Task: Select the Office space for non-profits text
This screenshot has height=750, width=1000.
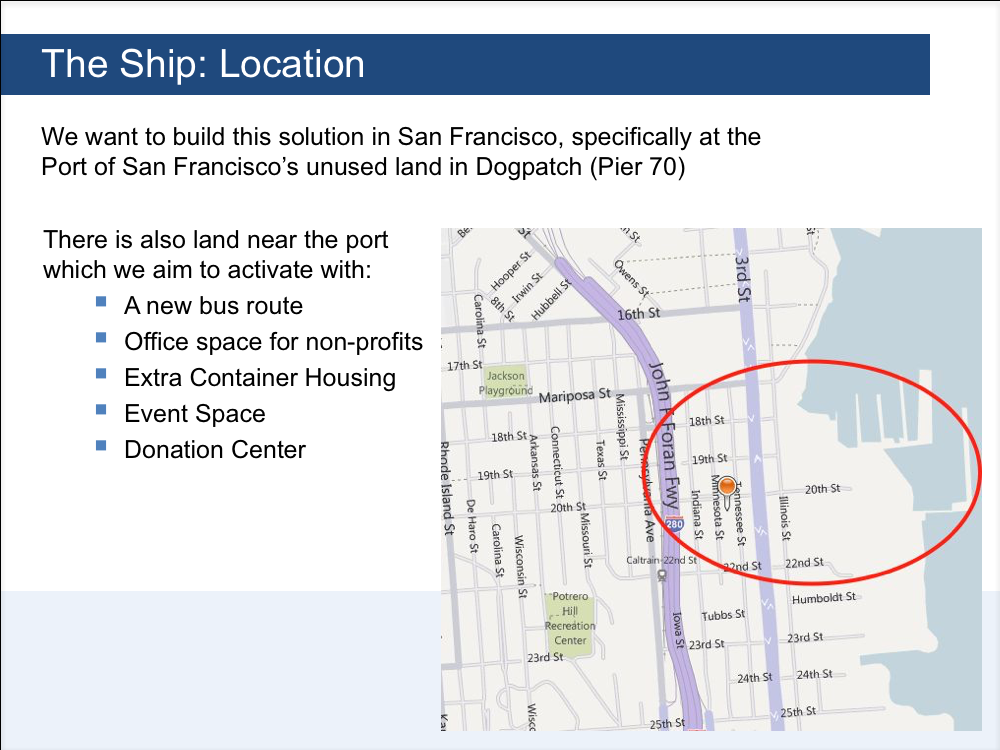Action: click(x=273, y=342)
